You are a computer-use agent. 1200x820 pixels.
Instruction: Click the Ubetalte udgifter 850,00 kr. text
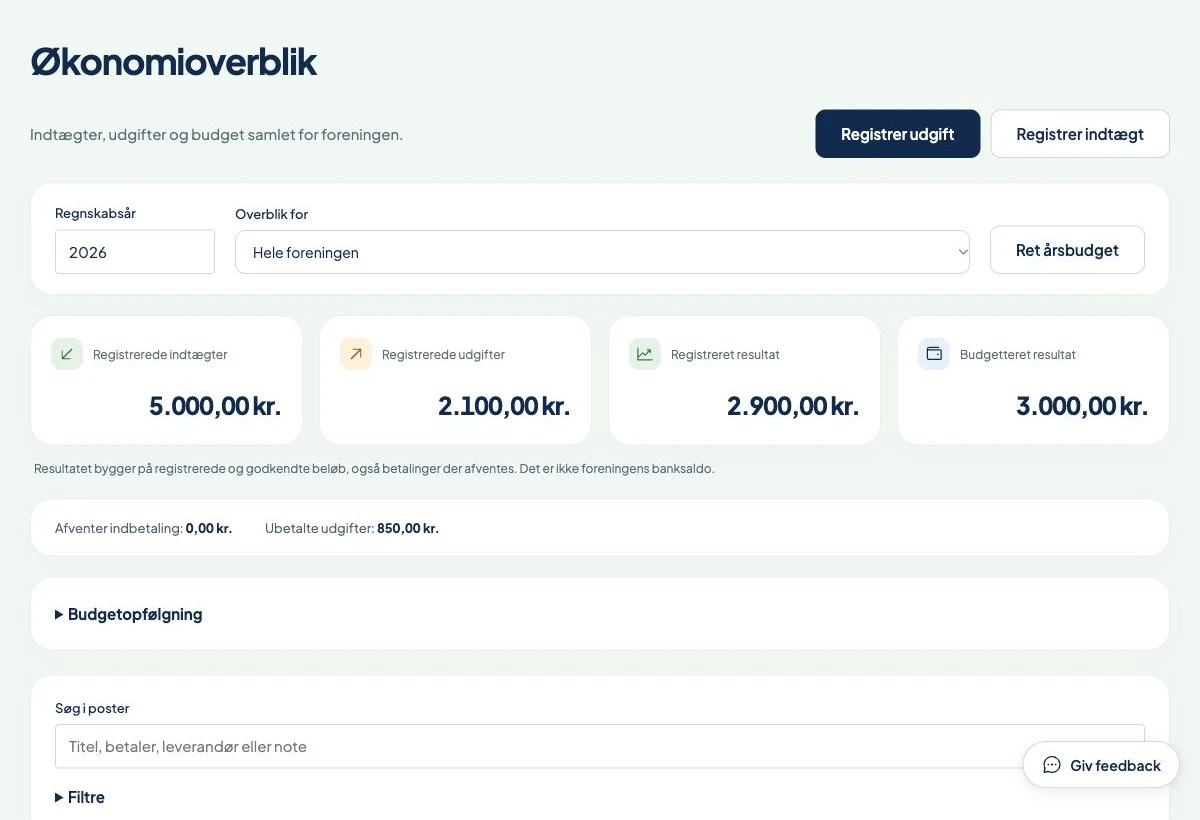click(352, 528)
